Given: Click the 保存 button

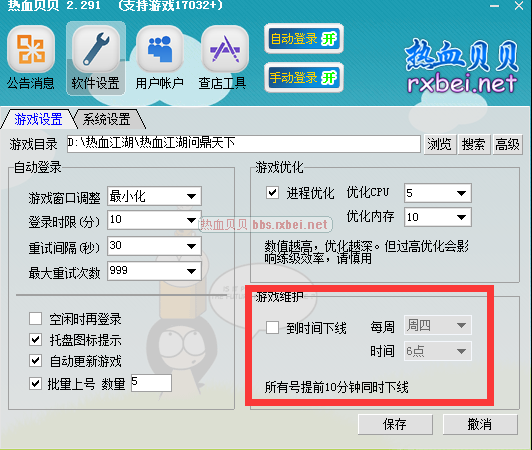Looking at the screenshot, I should 395,424.
